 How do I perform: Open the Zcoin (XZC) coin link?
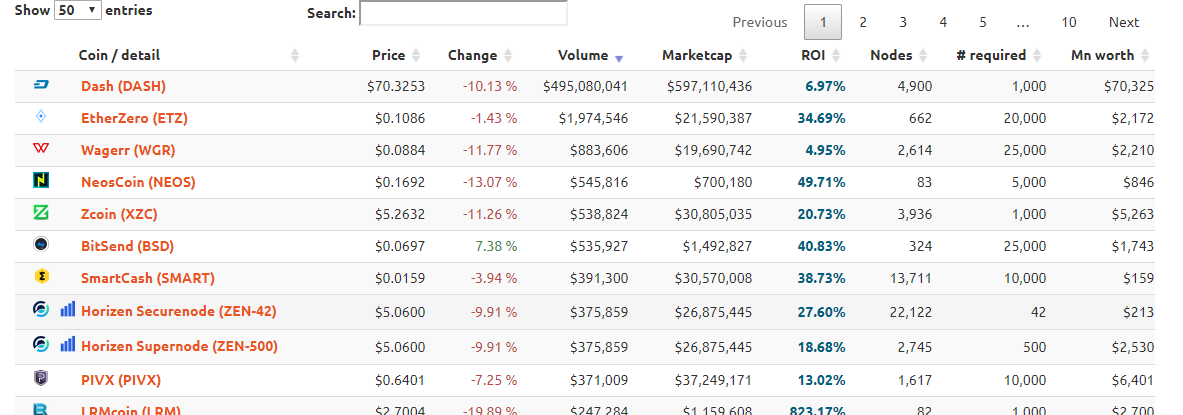[120, 214]
